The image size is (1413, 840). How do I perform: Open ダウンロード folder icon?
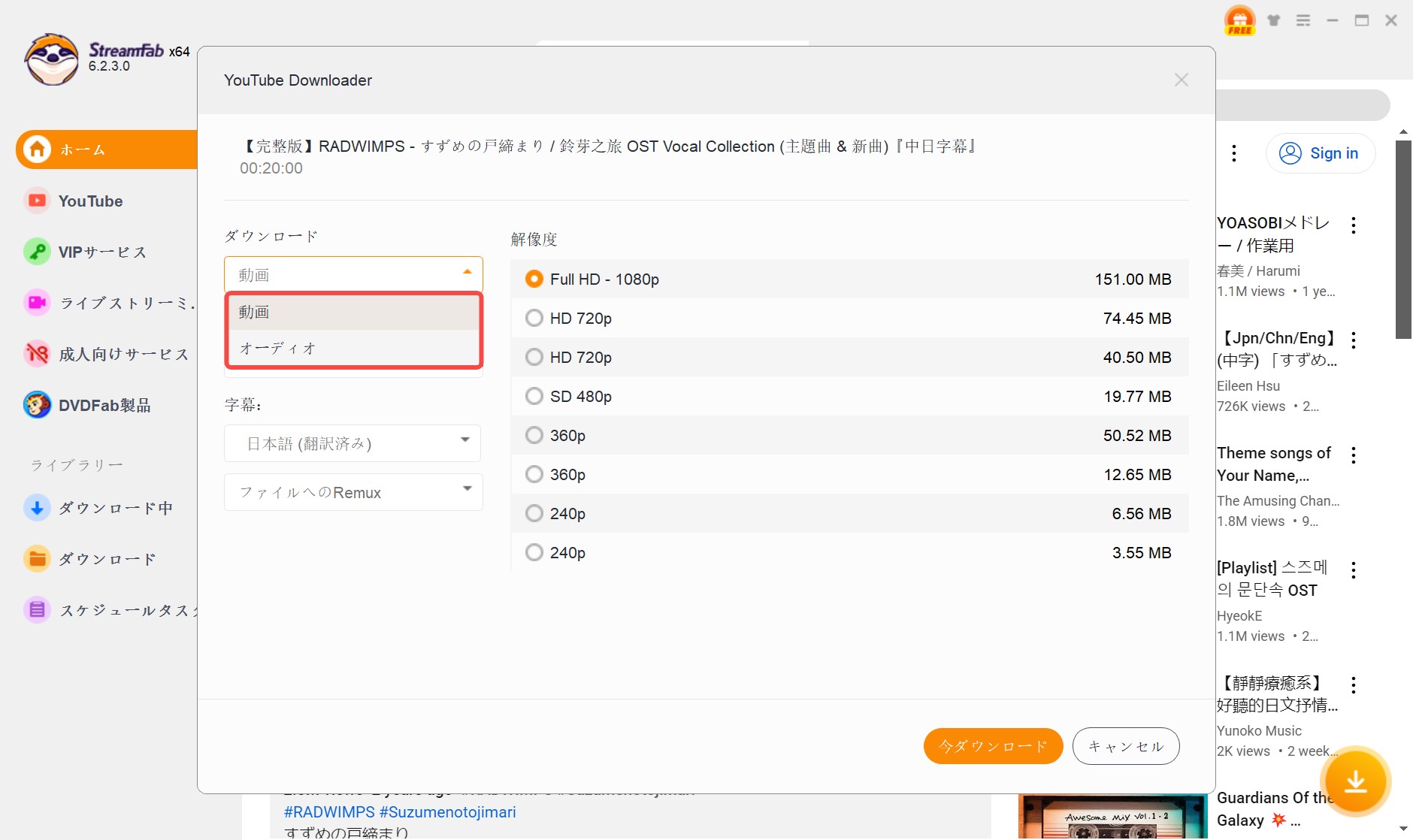point(37,558)
